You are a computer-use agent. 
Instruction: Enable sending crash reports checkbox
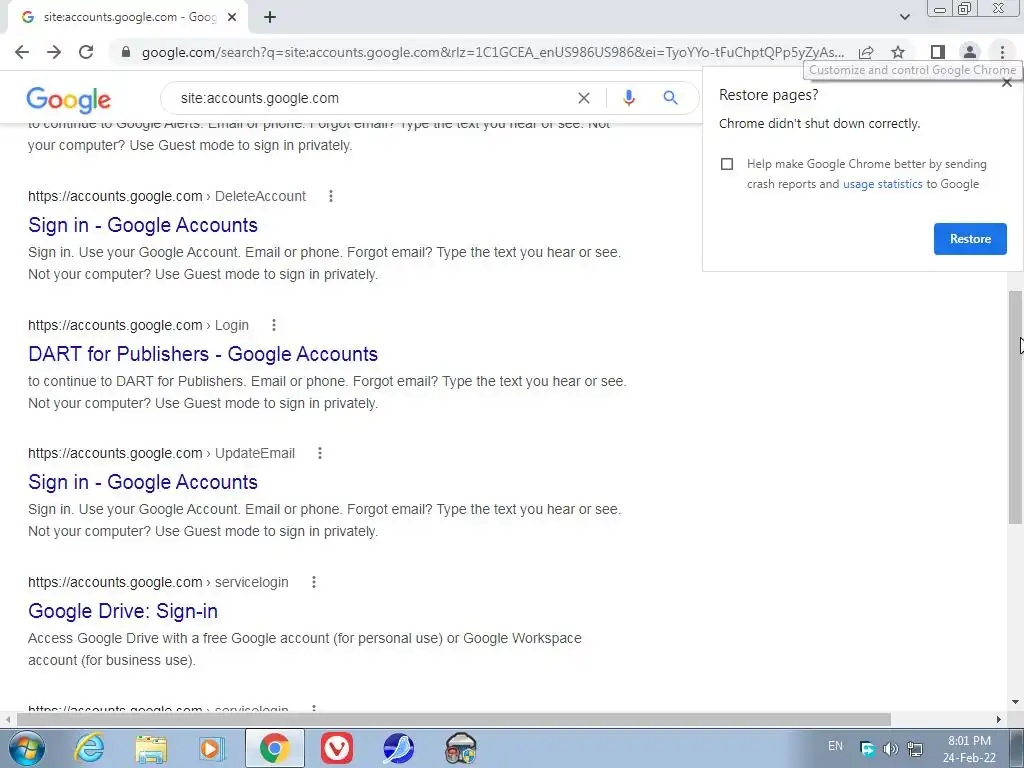click(x=727, y=164)
